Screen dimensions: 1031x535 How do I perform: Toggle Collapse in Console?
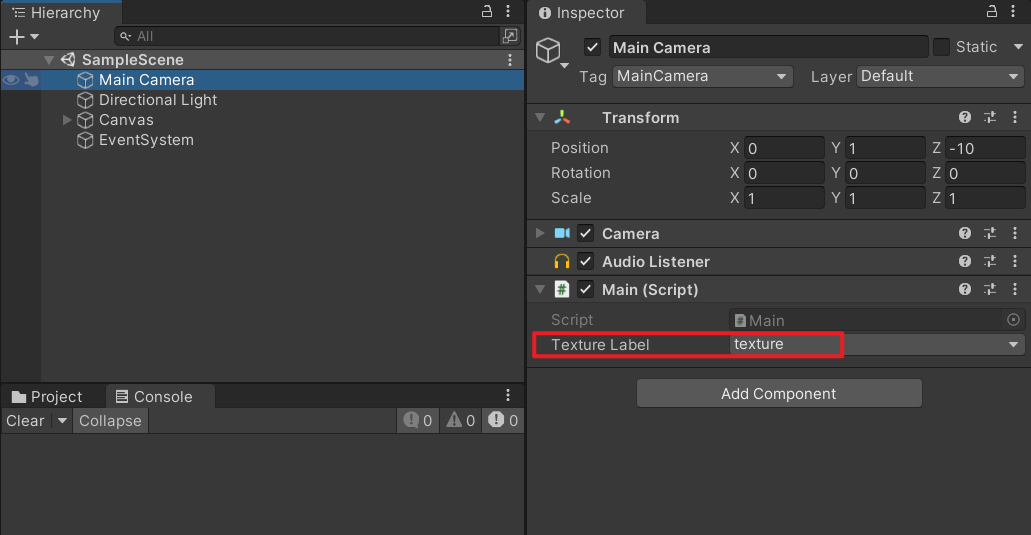[110, 421]
